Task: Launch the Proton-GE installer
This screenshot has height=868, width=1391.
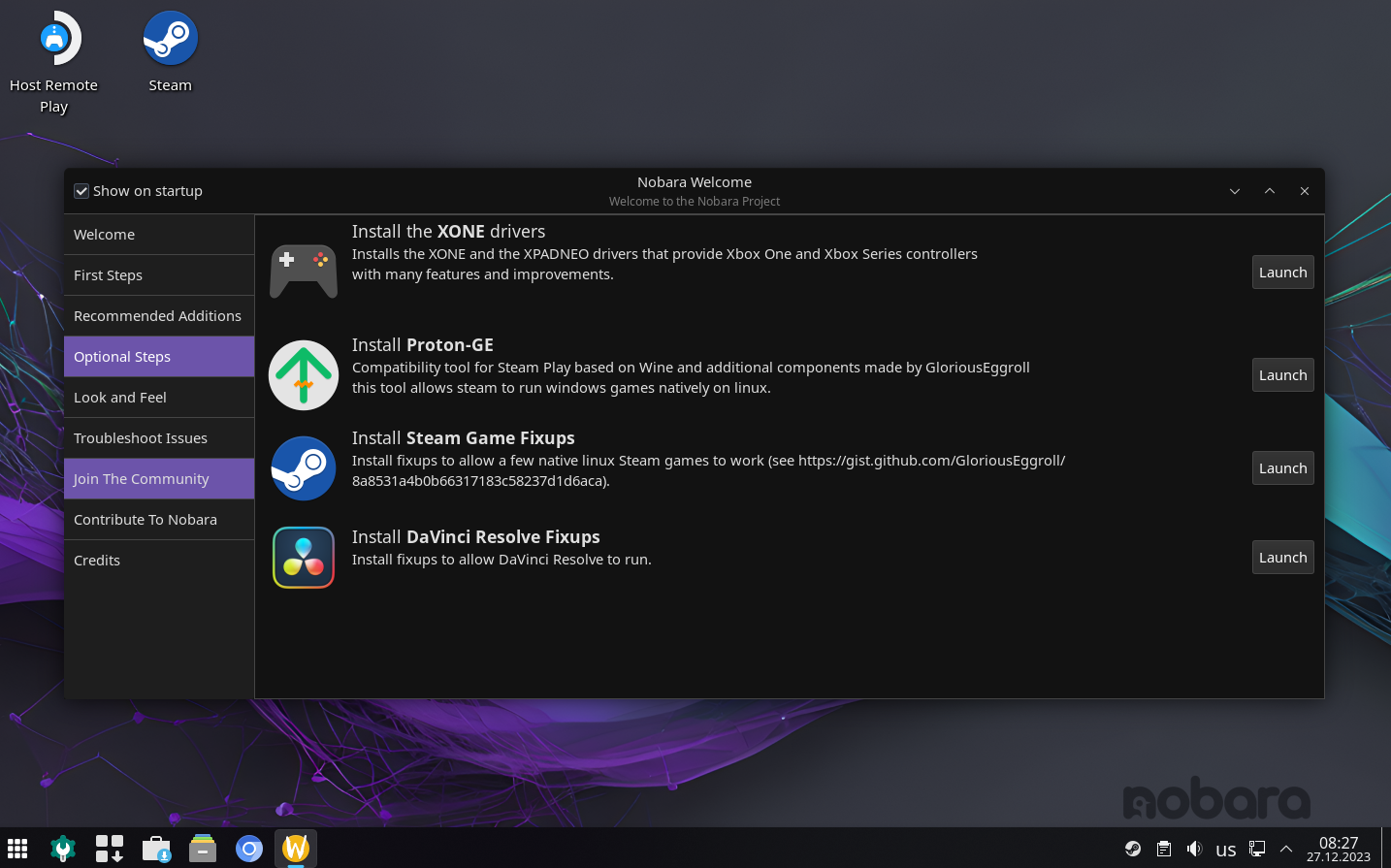Action: coord(1282,375)
